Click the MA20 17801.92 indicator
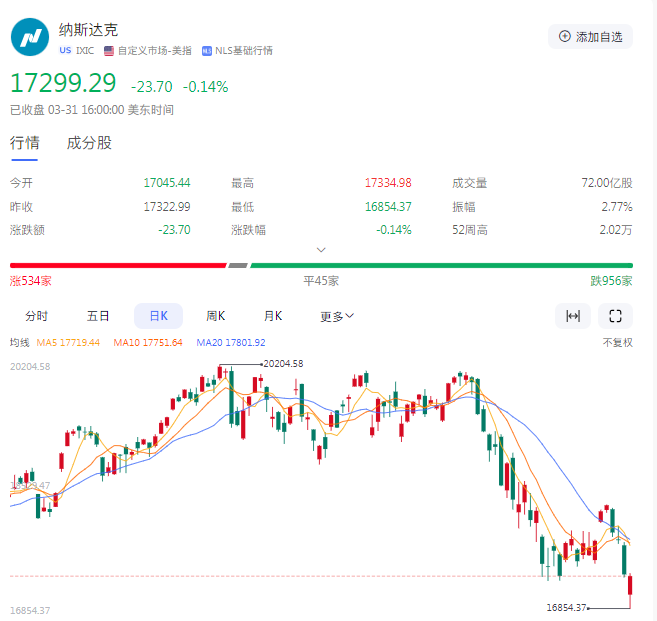Image resolution: width=657 pixels, height=621 pixels. coord(231,343)
